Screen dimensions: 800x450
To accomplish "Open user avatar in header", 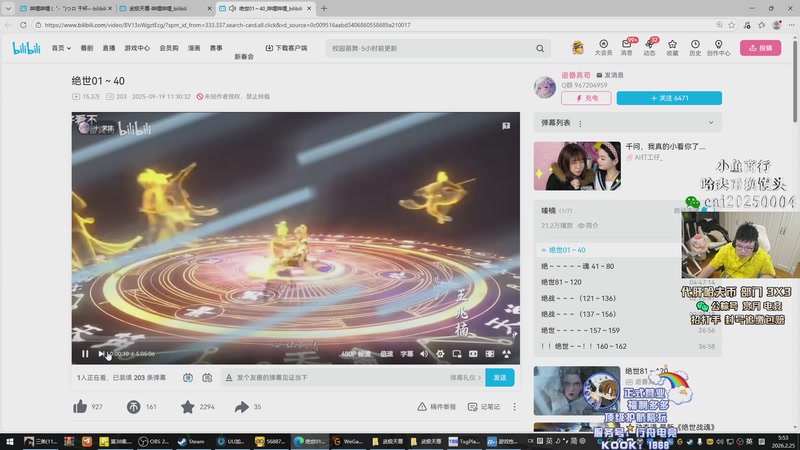I will pos(578,48).
